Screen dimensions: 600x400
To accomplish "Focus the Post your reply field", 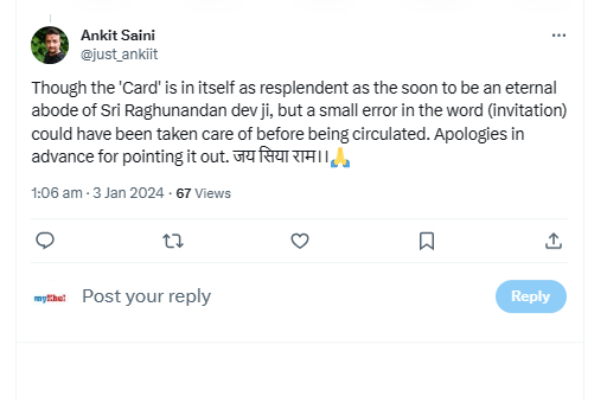I will pyautogui.click(x=270, y=296).
